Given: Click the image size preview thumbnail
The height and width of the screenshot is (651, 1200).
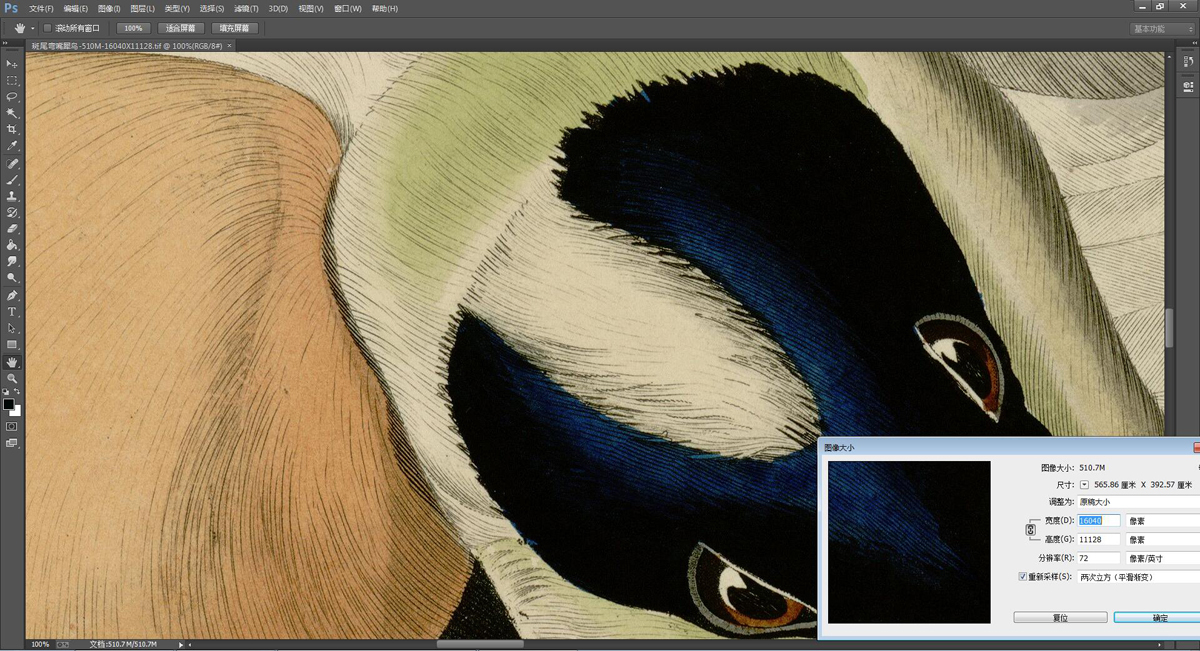Looking at the screenshot, I should pyautogui.click(x=909, y=542).
